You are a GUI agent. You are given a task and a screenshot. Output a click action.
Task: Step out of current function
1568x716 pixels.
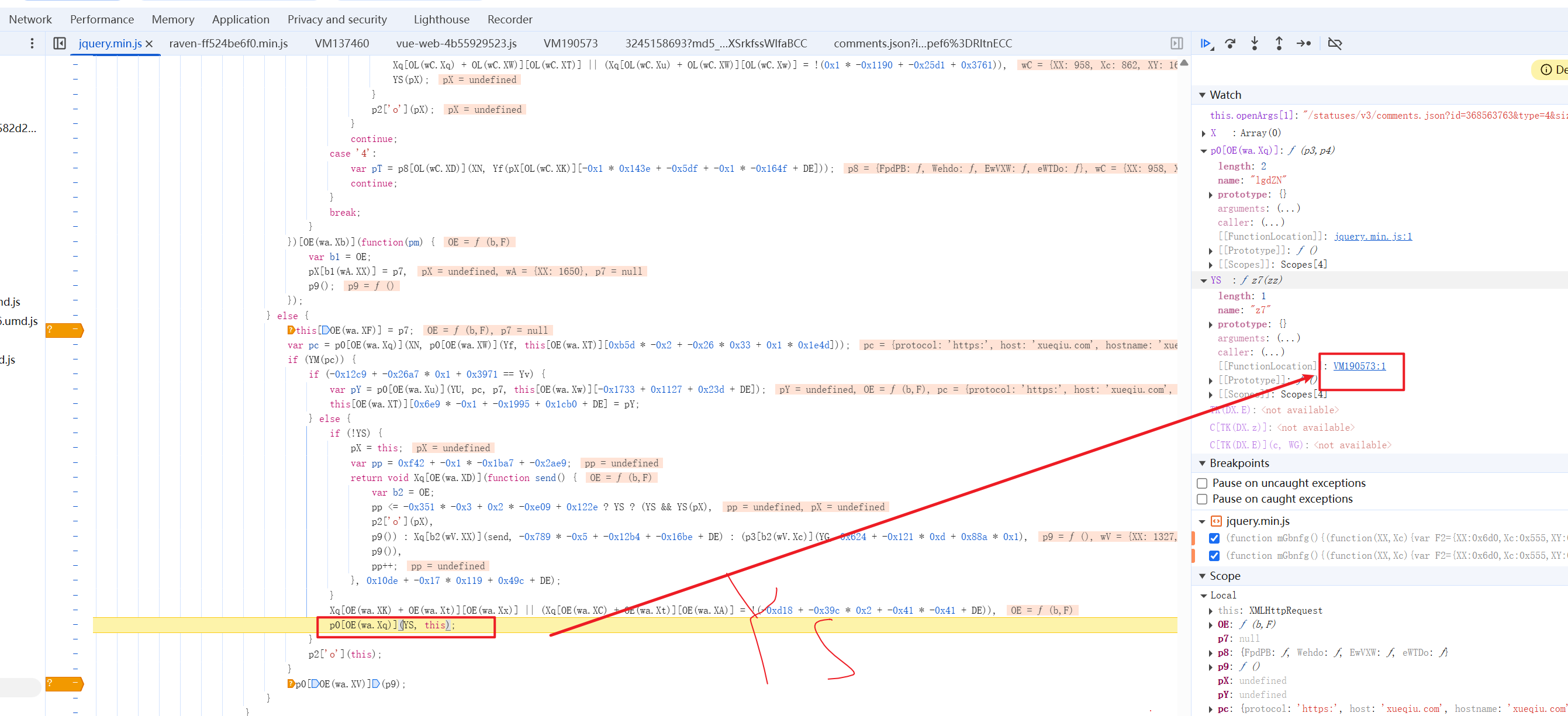[1279, 43]
